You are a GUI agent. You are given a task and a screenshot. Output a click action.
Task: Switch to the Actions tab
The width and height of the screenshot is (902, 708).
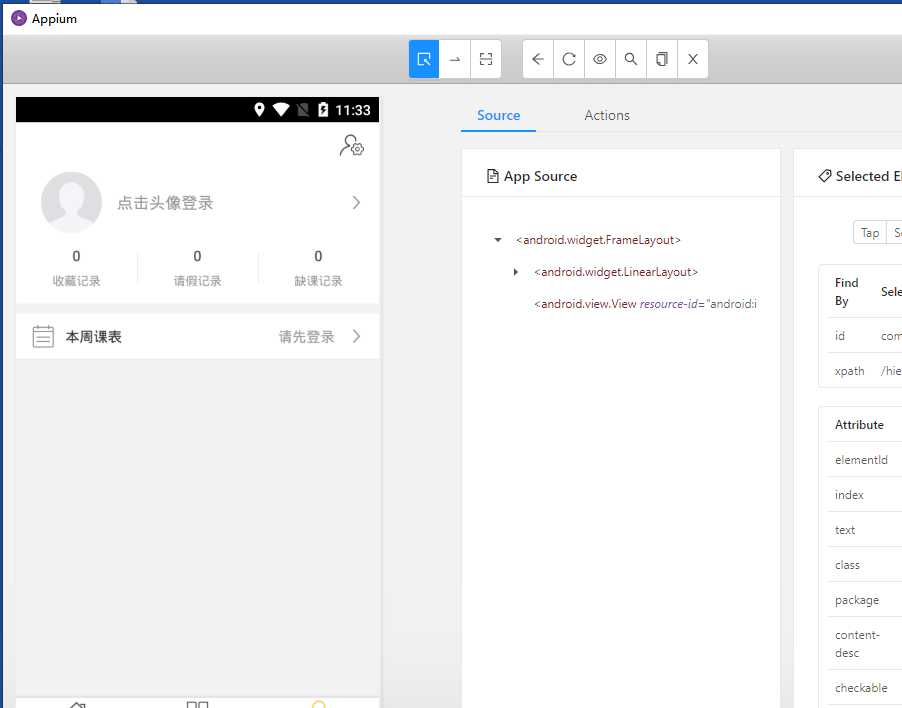click(607, 115)
